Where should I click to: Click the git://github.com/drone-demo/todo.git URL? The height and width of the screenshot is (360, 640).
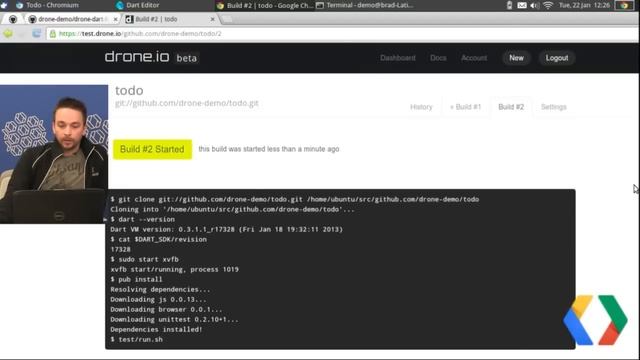pos(187,103)
